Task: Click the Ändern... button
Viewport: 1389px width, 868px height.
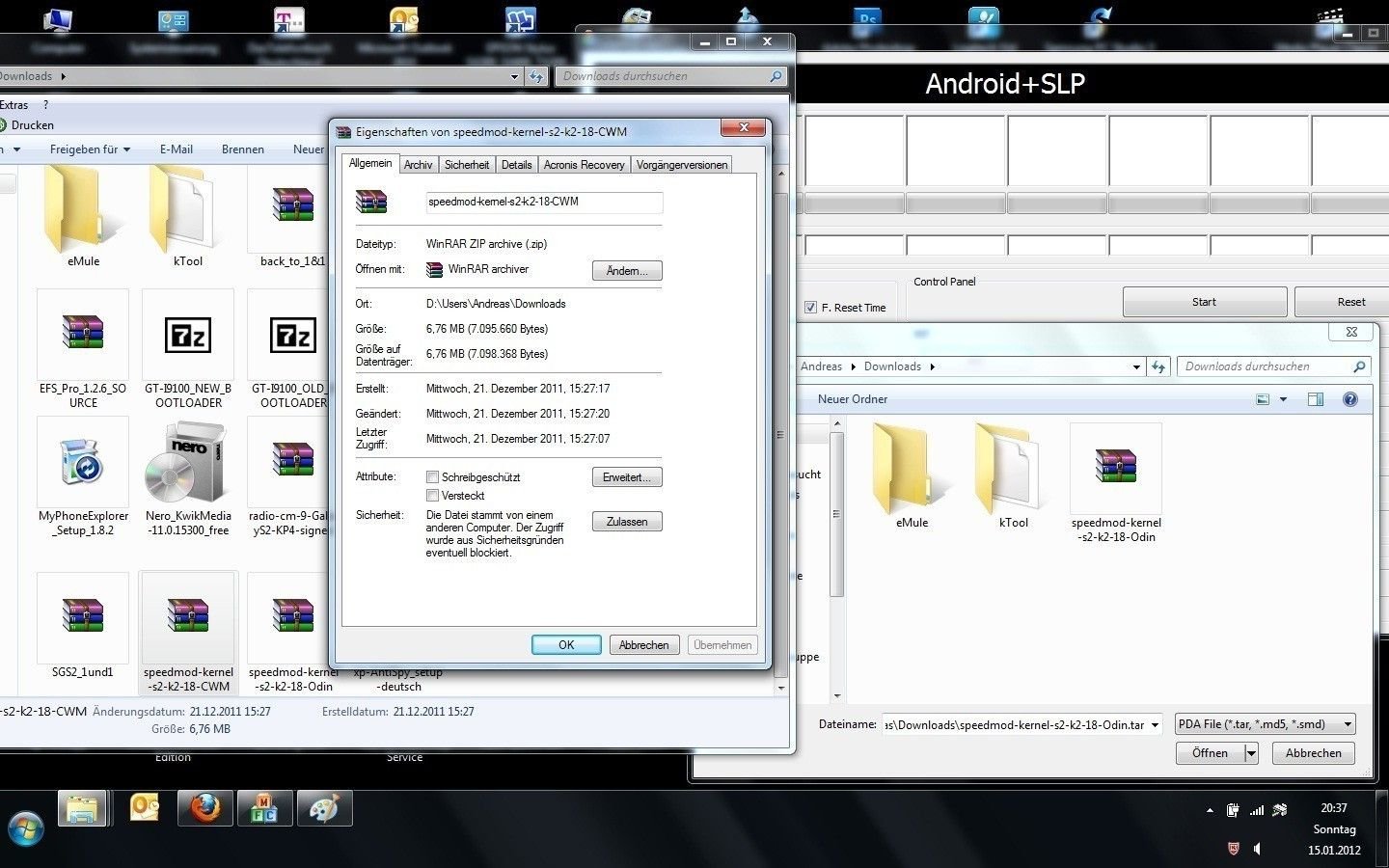Action: tap(627, 271)
